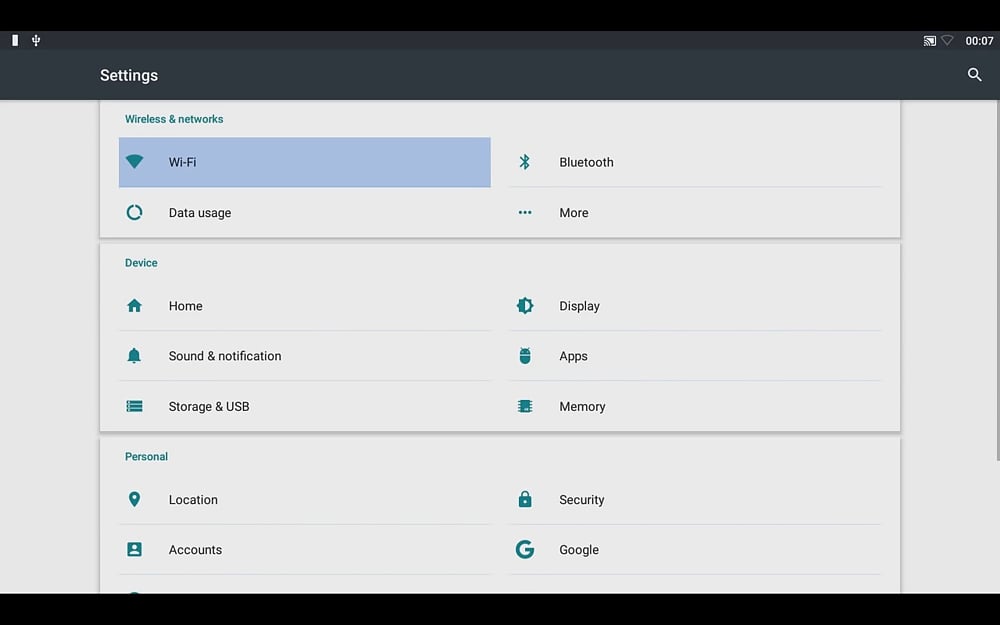Open the Security label
1000x625 pixels.
click(x=582, y=500)
